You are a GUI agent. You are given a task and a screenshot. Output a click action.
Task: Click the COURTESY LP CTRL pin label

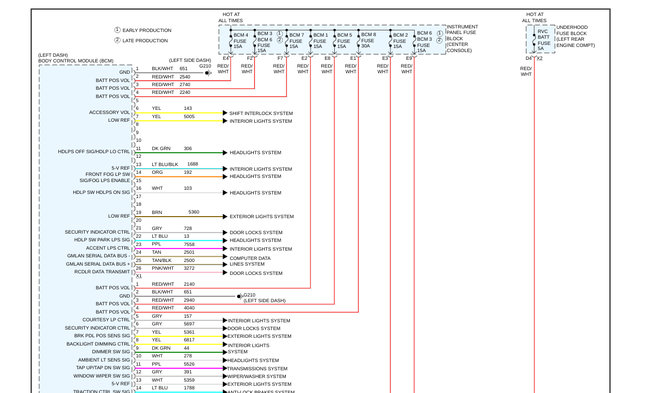(106, 320)
